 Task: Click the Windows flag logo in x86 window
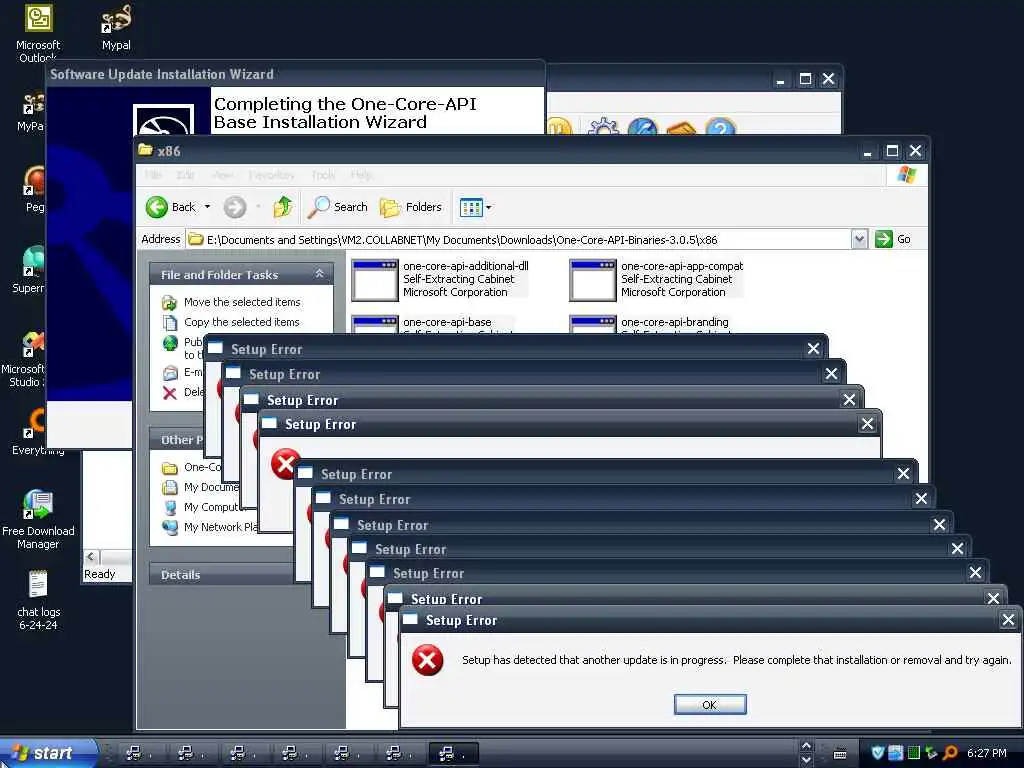(906, 174)
